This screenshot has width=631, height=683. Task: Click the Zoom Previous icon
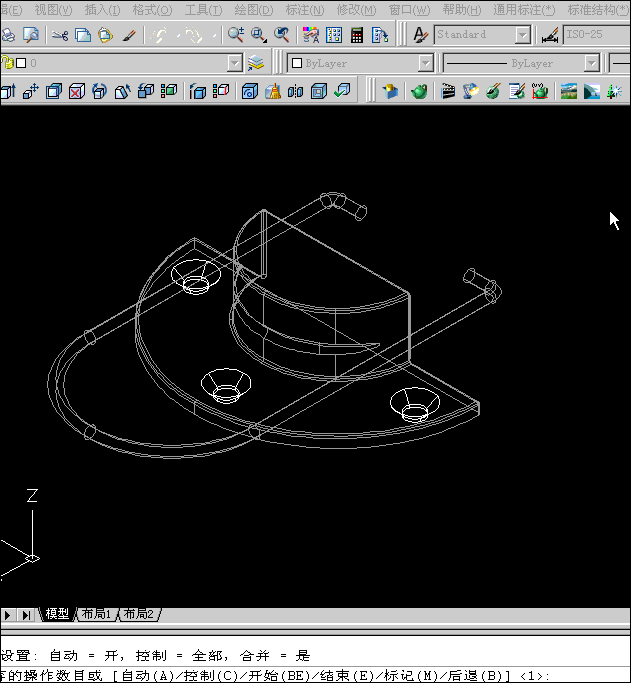click(x=283, y=35)
